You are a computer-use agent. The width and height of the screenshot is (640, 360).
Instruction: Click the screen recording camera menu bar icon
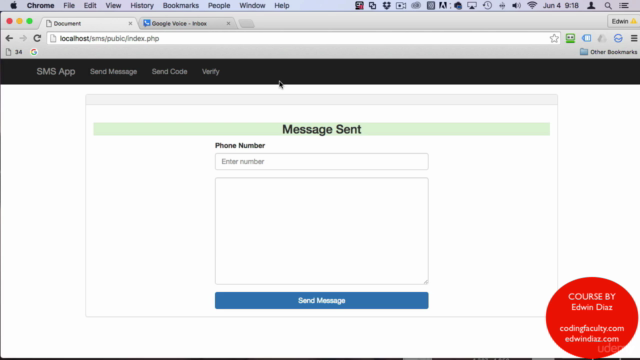[401, 6]
